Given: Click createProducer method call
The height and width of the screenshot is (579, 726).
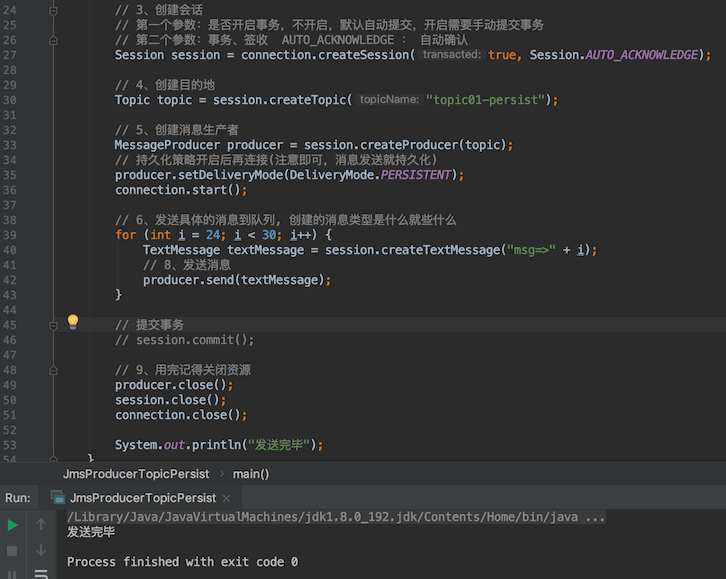Looking at the screenshot, I should pos(409,145).
